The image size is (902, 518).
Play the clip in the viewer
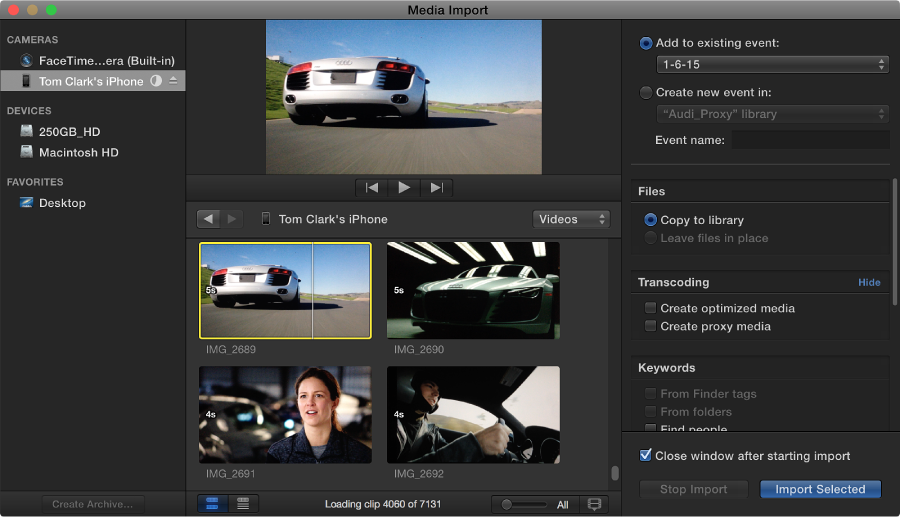click(404, 188)
